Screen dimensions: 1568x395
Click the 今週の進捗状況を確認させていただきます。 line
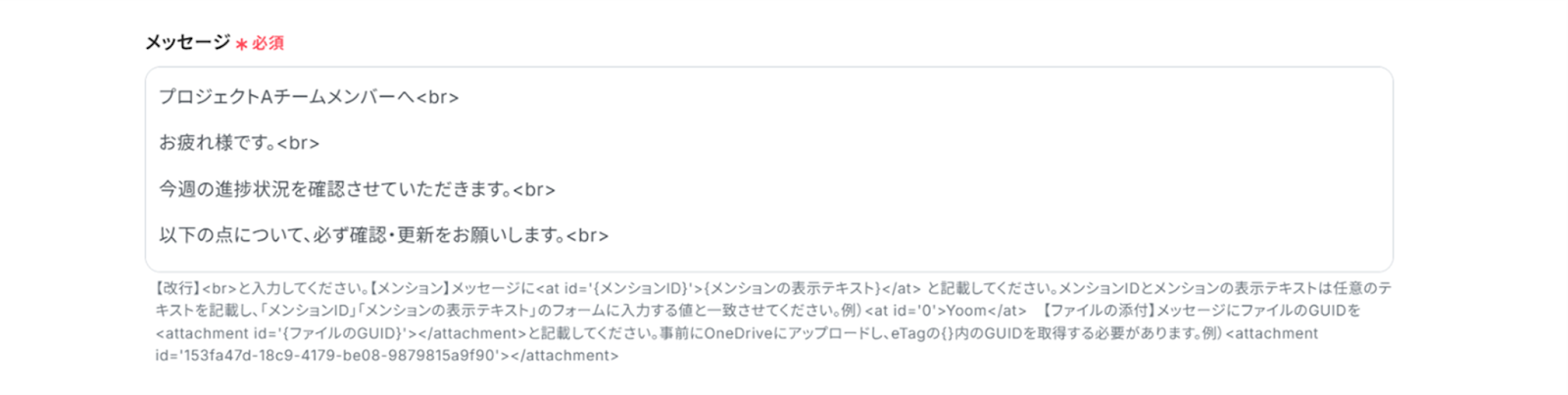tap(357, 189)
